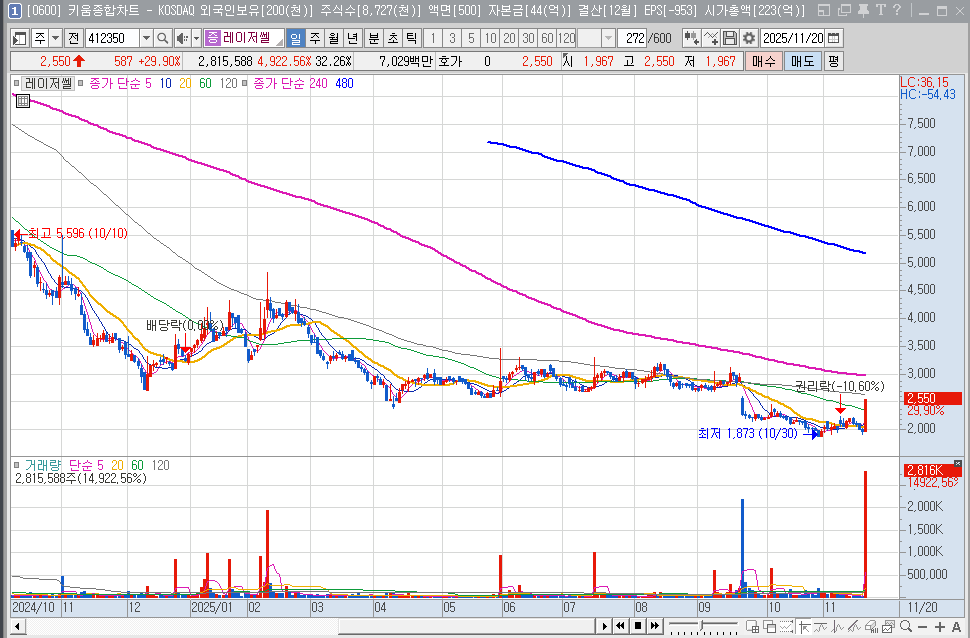Select the 일 (daily) period toggle
Image resolution: width=970 pixels, height=638 pixels.
296,38
